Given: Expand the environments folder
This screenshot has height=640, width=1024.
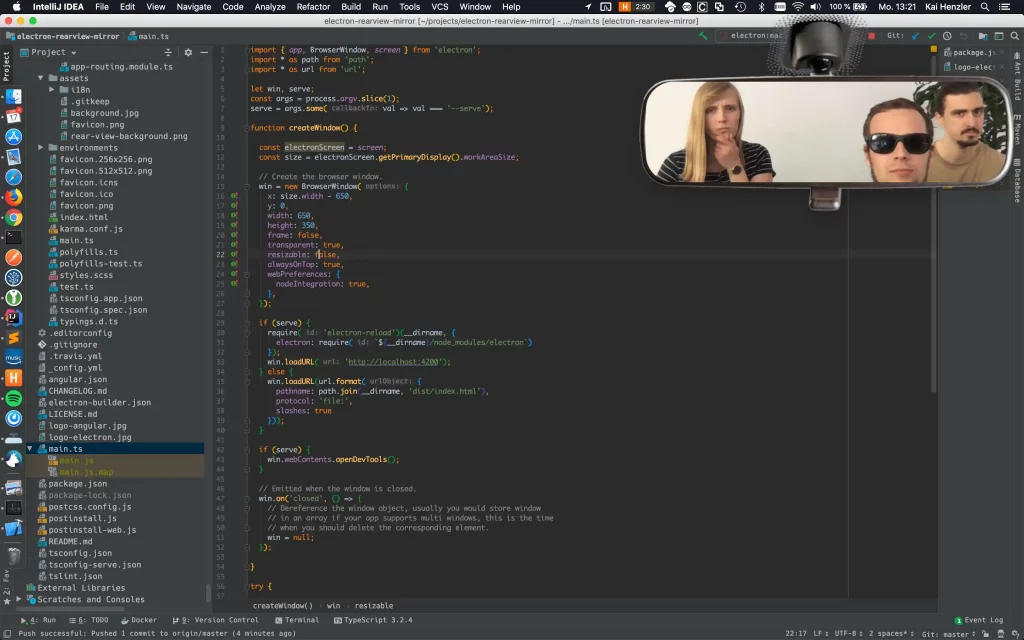Looking at the screenshot, I should point(41,148).
